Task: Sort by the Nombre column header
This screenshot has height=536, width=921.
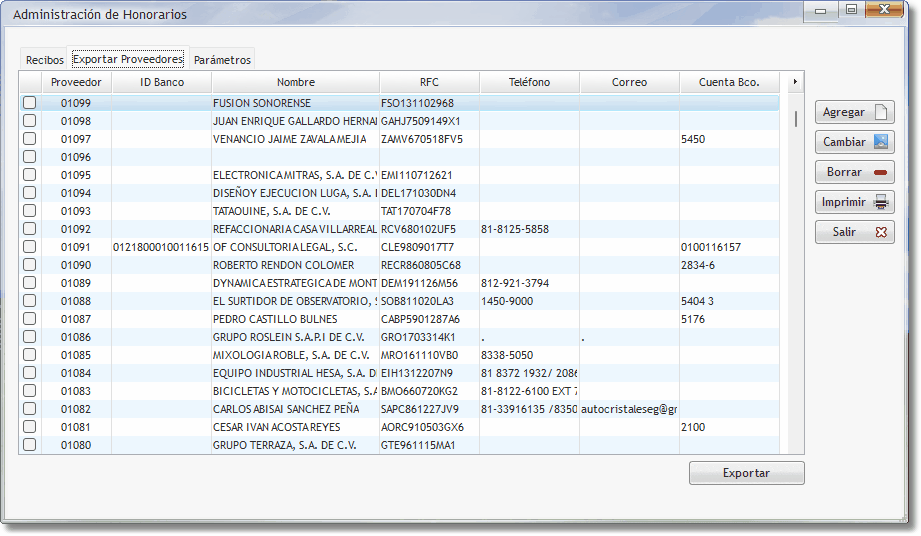Action: (295, 82)
